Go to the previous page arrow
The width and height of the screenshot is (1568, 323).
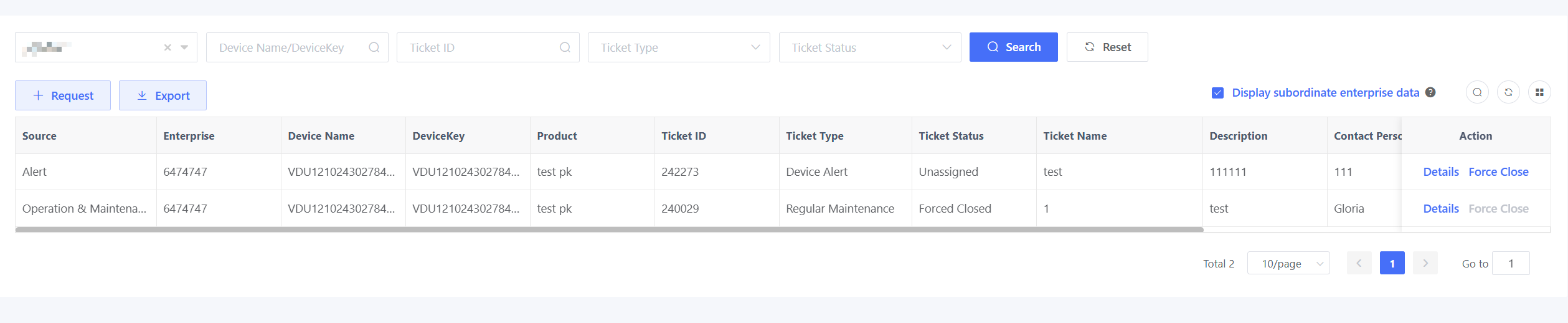(x=1359, y=263)
